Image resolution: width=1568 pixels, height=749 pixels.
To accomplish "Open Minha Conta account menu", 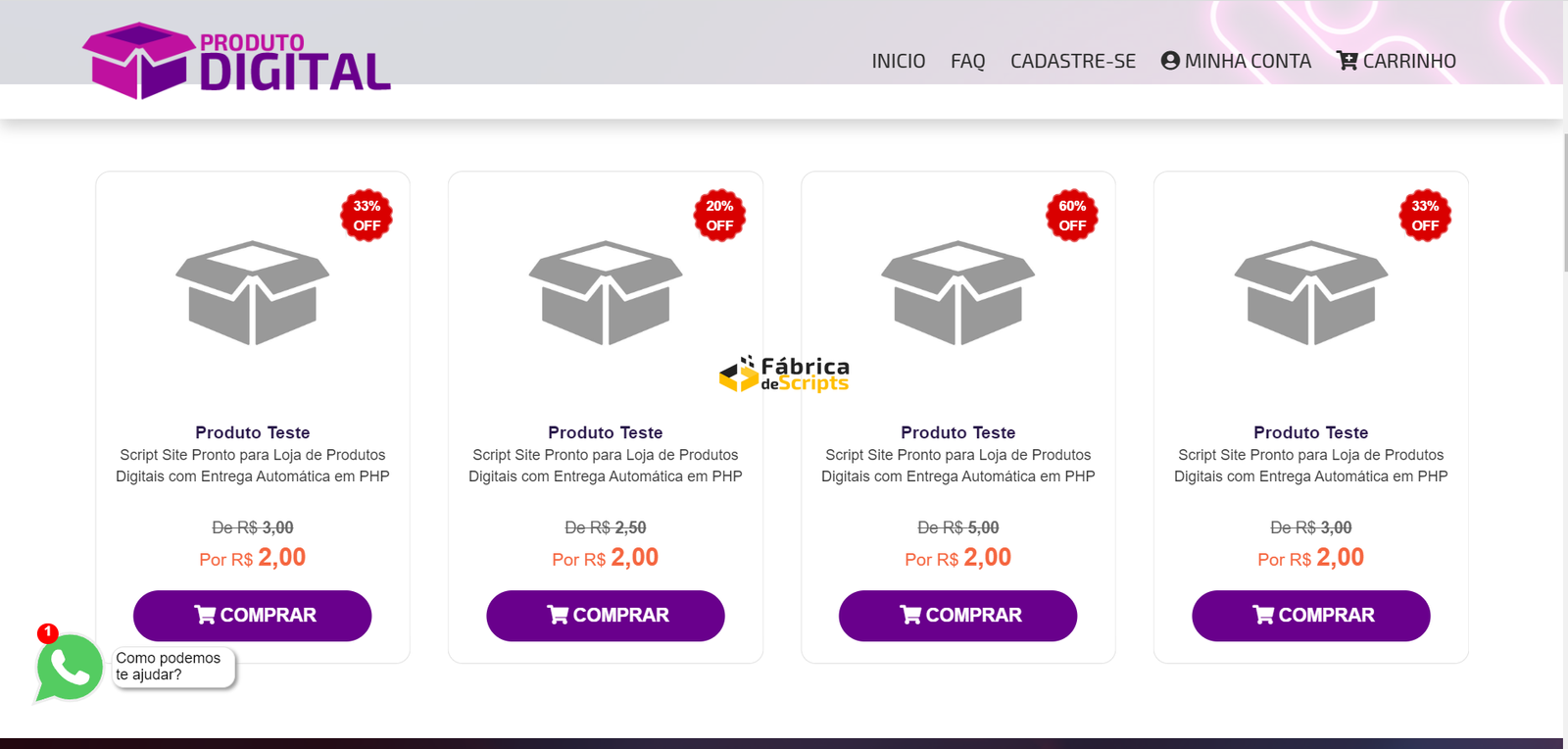I will 1236,61.
